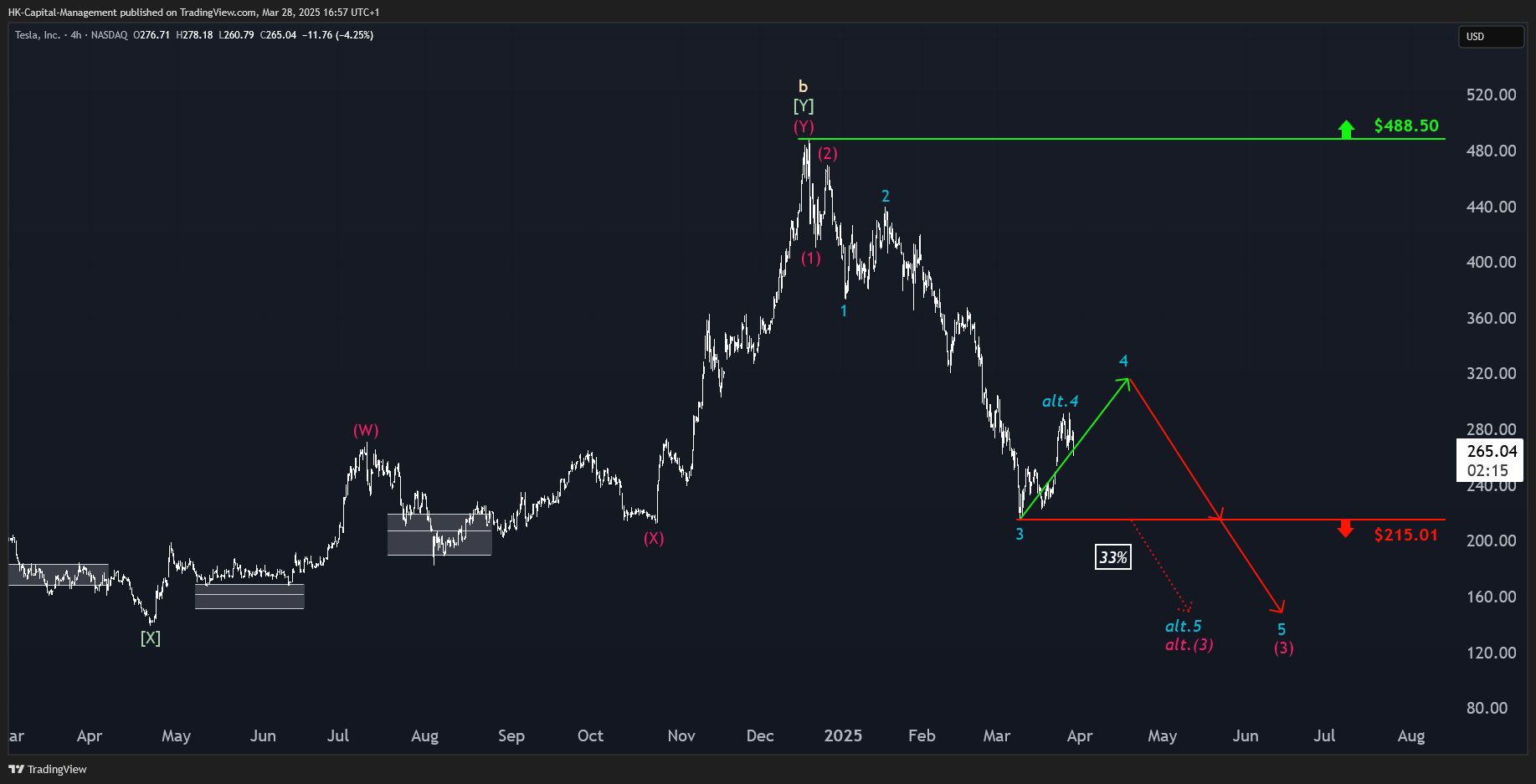Click the red down arrow near $215.01
Viewport: 1536px width, 784px height.
click(1346, 529)
